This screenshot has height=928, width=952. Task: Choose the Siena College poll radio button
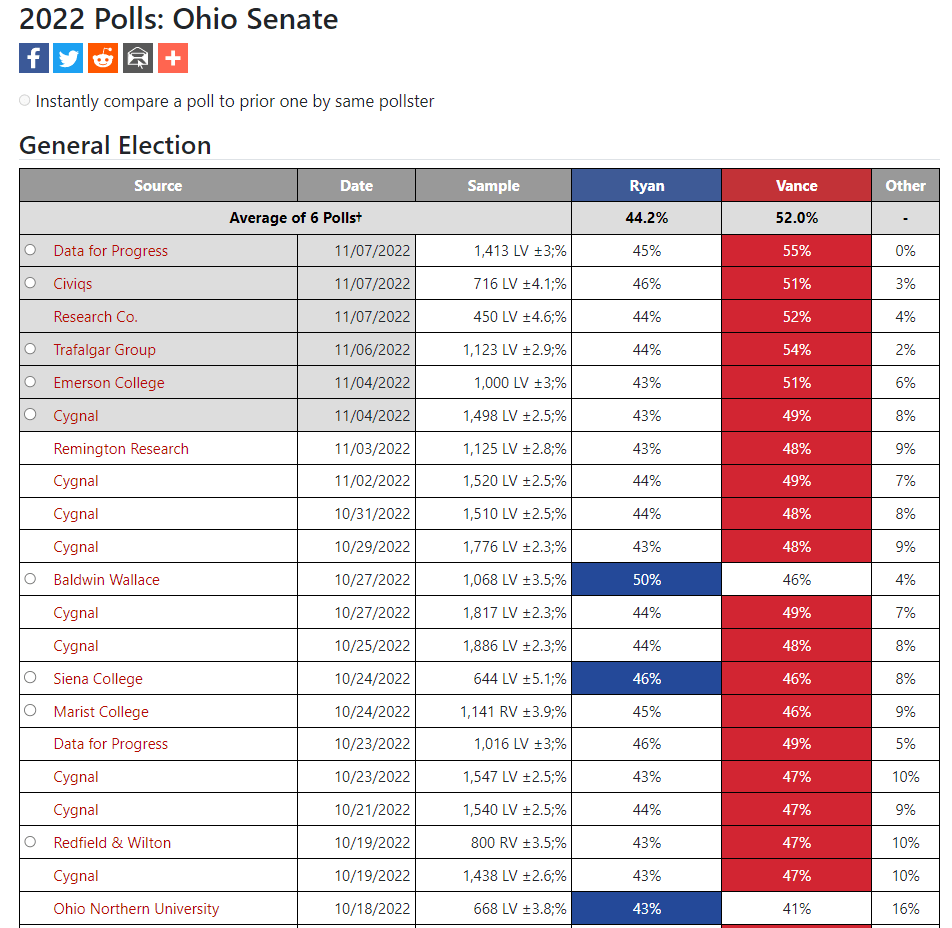(x=30, y=678)
